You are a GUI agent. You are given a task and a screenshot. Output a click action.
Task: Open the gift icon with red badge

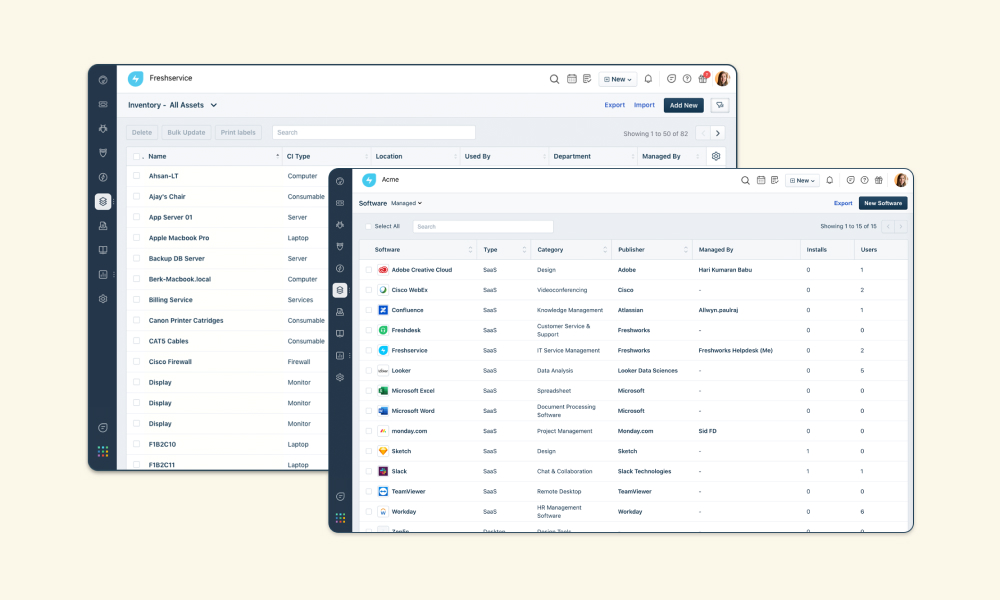pos(703,78)
